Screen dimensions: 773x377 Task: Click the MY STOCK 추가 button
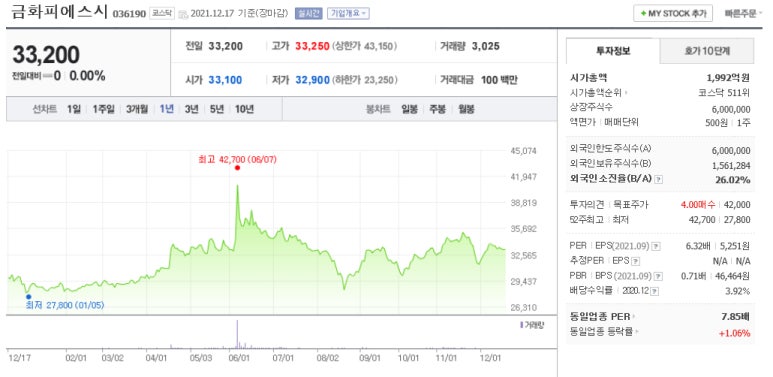click(x=673, y=14)
